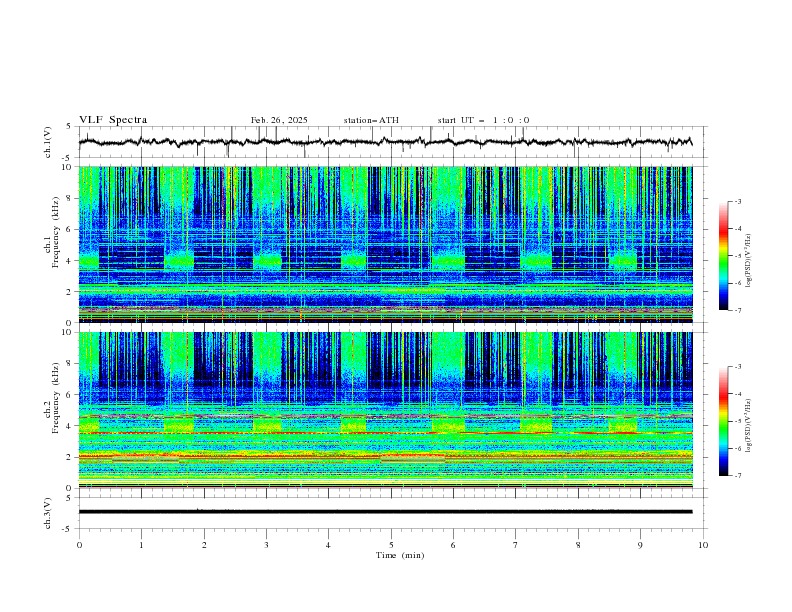Click the "Time (min)" axis label
This screenshot has height=612, width=792.
pyautogui.click(x=400, y=555)
